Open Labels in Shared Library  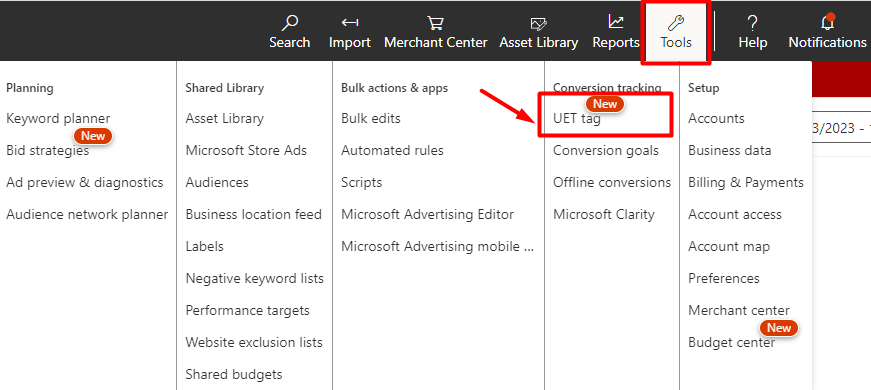(x=204, y=246)
